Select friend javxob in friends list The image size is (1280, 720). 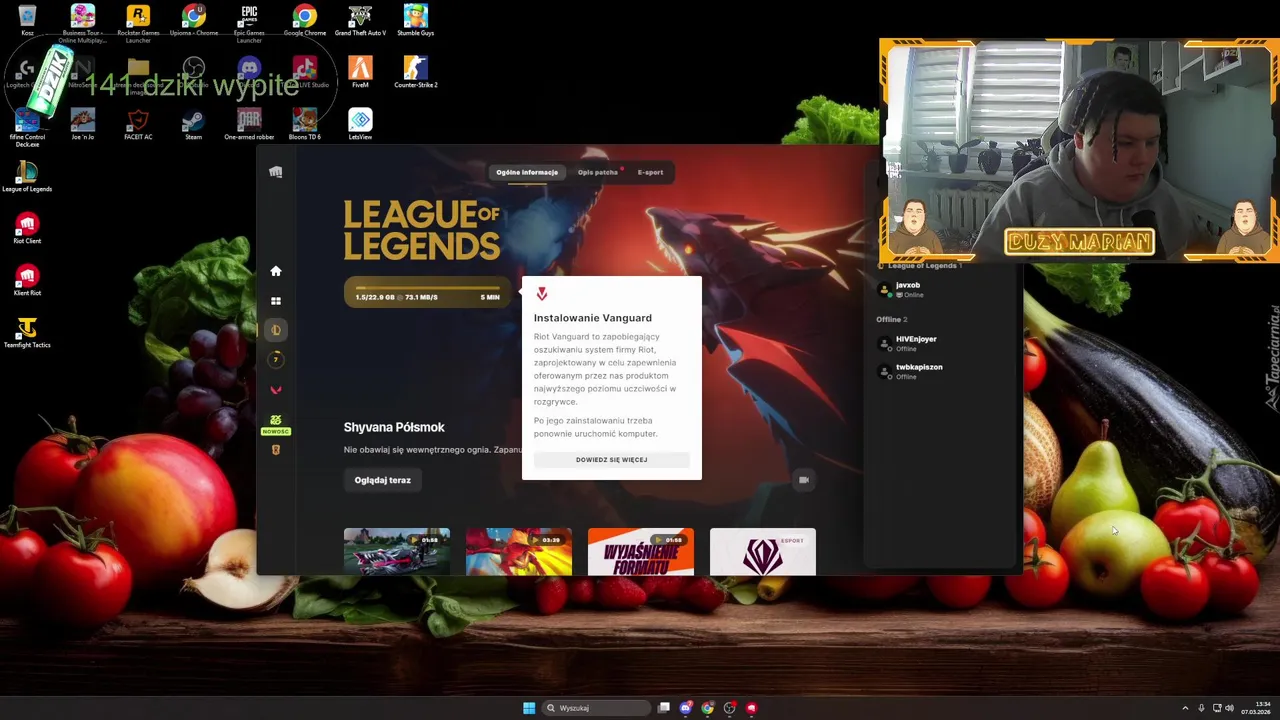pyautogui.click(x=940, y=290)
